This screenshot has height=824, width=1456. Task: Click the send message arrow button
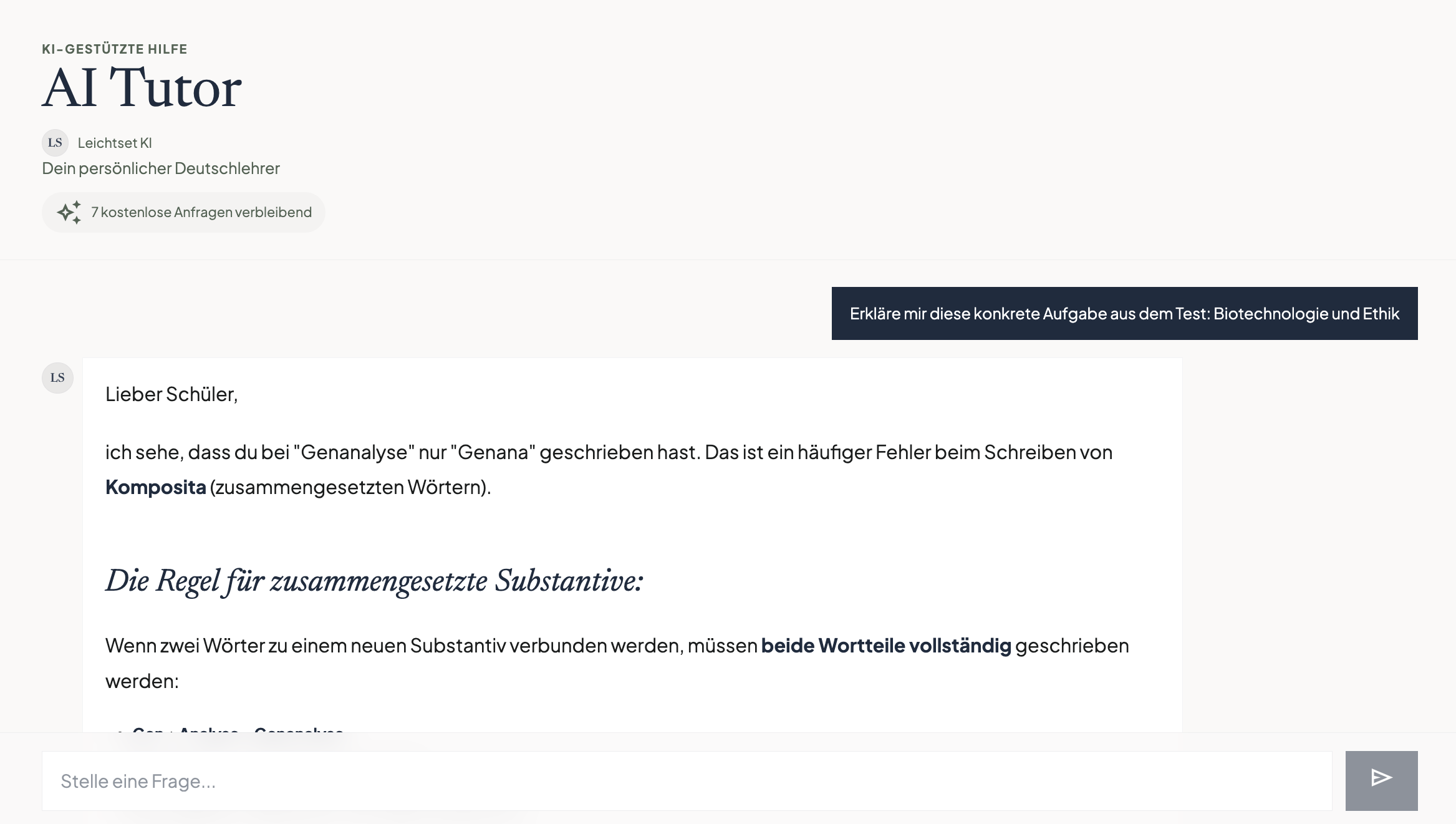(x=1381, y=780)
